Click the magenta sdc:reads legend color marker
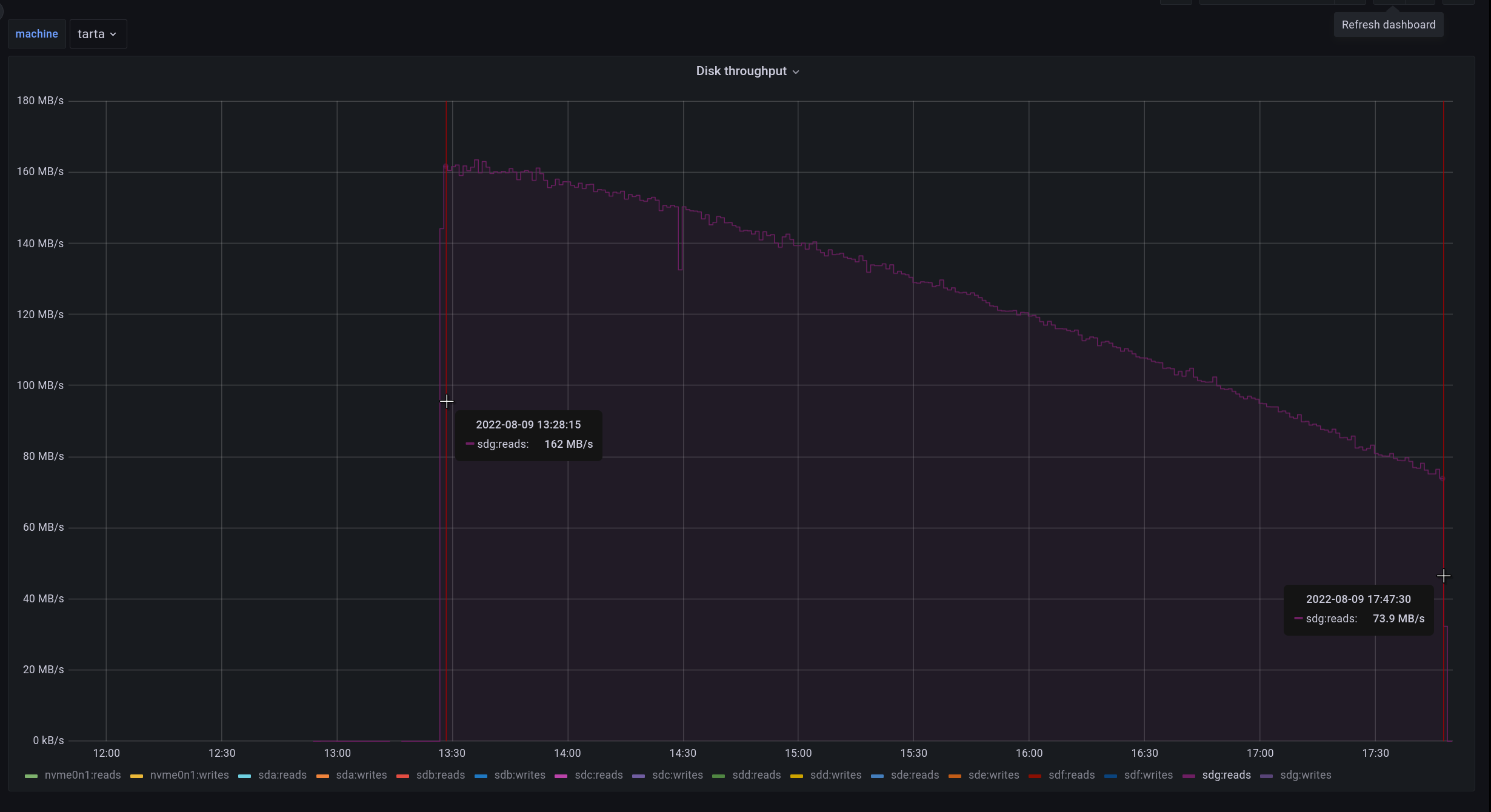Image resolution: width=1491 pixels, height=812 pixels. pos(561,776)
